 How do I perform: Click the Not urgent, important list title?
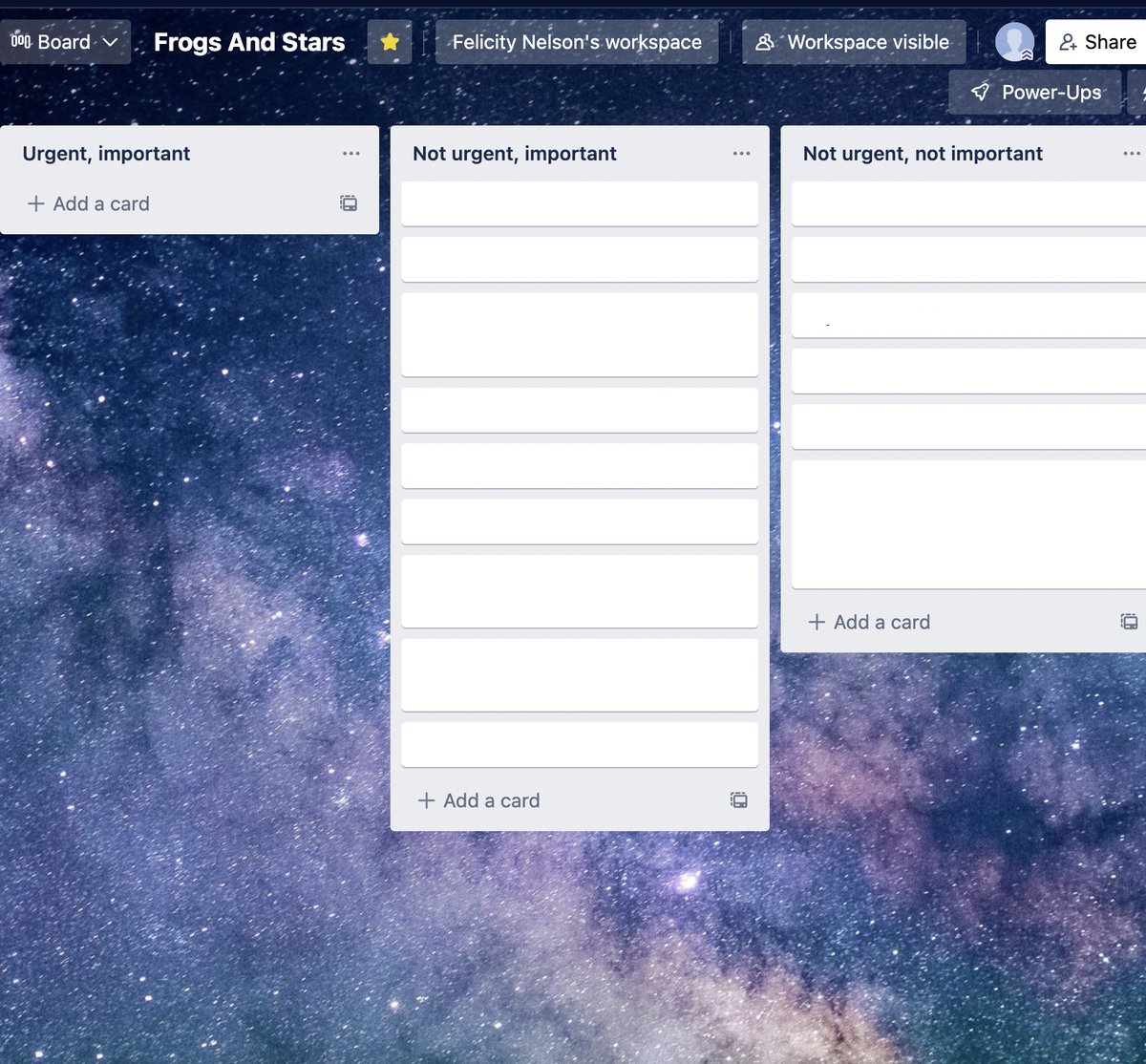point(515,154)
